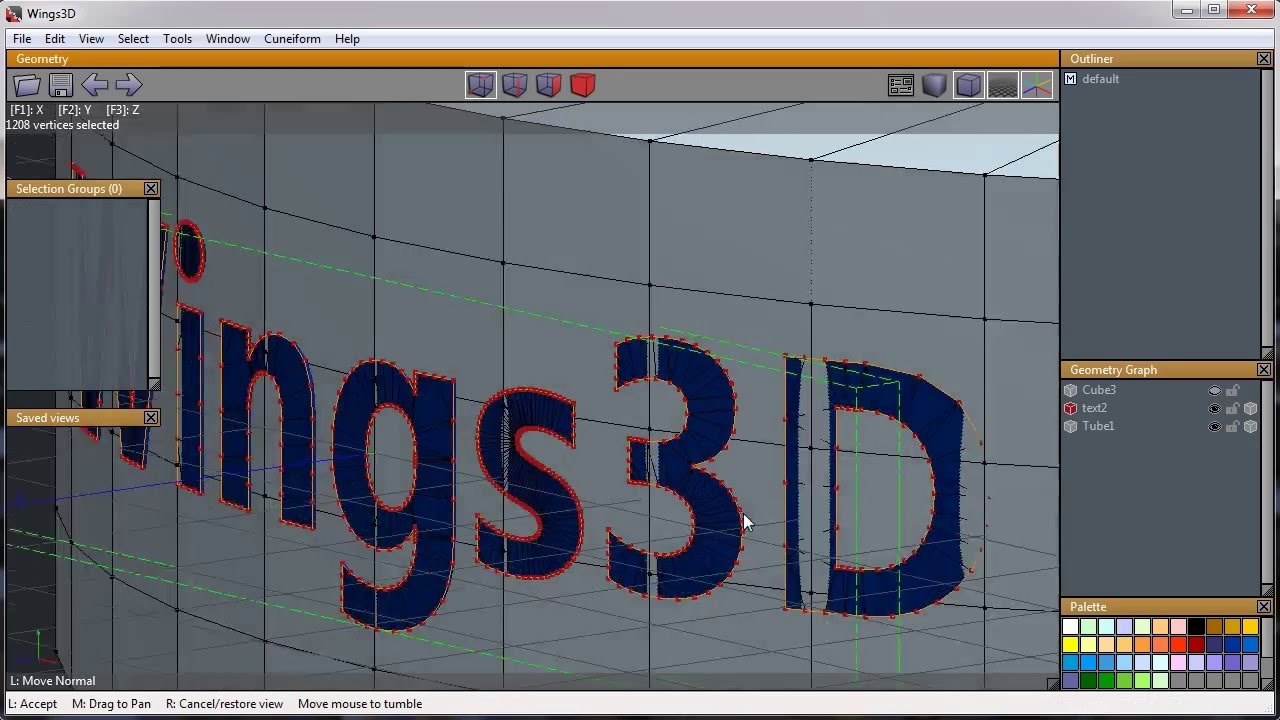
Task: Switch to body selection mode red cube
Action: click(x=582, y=85)
